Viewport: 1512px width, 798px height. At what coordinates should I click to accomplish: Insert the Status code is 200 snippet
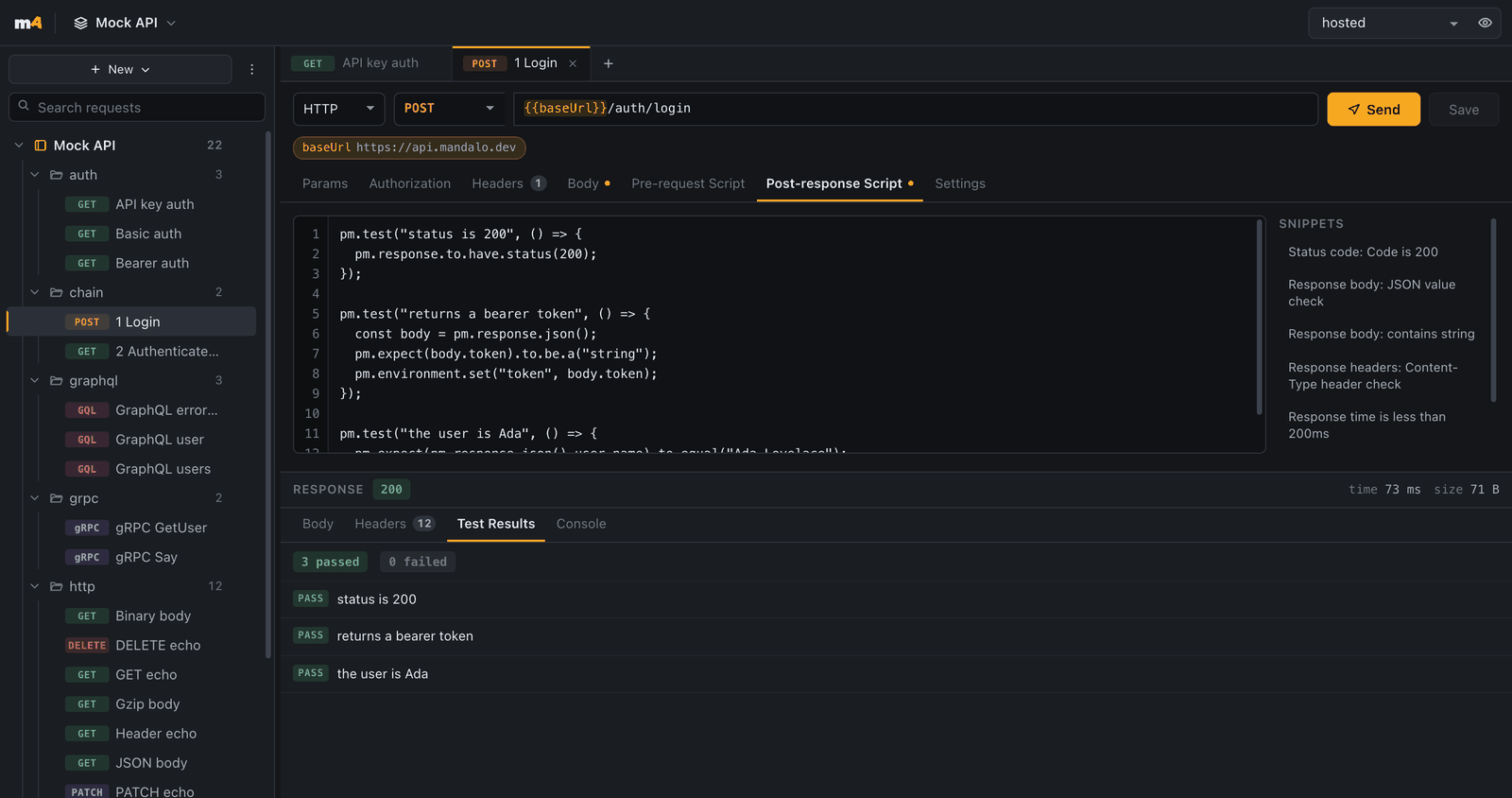[x=1363, y=252]
